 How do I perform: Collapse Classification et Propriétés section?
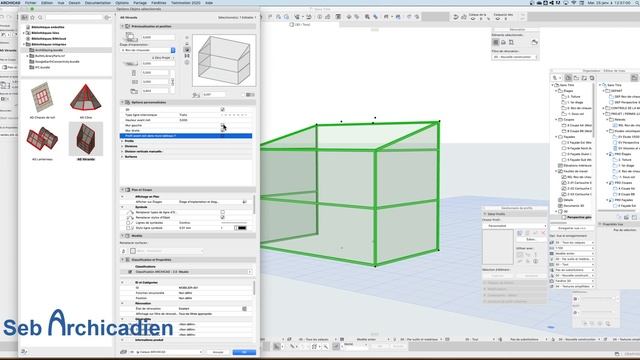(x=122, y=260)
